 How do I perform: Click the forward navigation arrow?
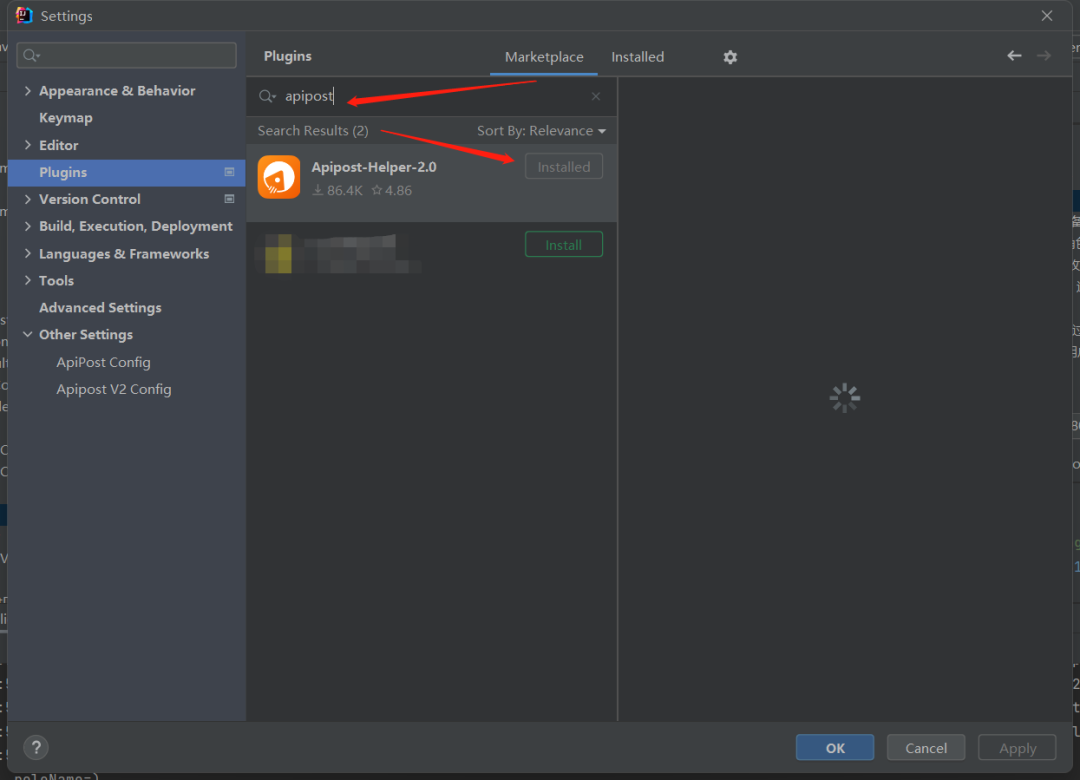(x=1043, y=56)
